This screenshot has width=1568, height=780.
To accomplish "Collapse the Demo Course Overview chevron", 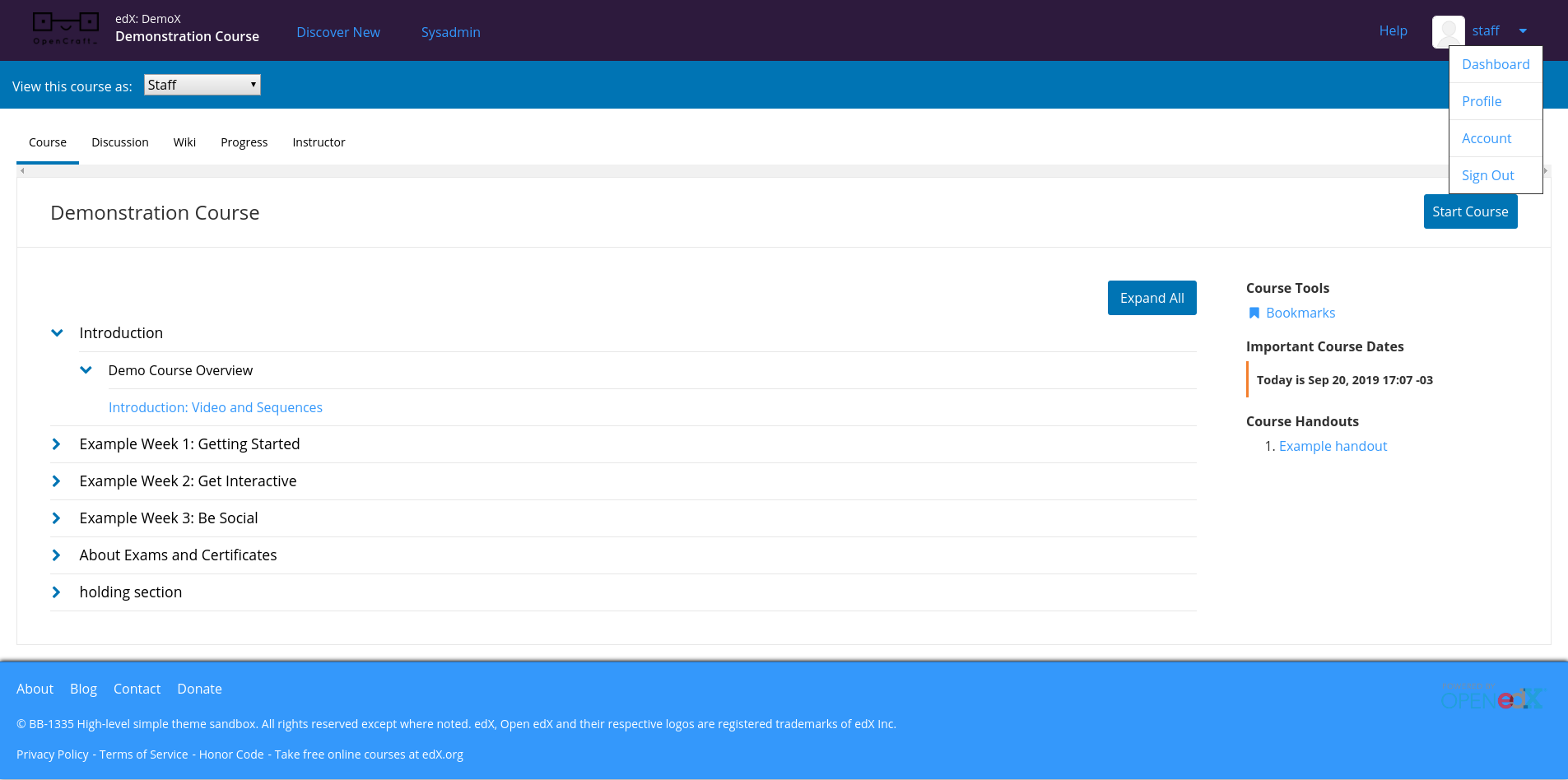I will click(86, 369).
